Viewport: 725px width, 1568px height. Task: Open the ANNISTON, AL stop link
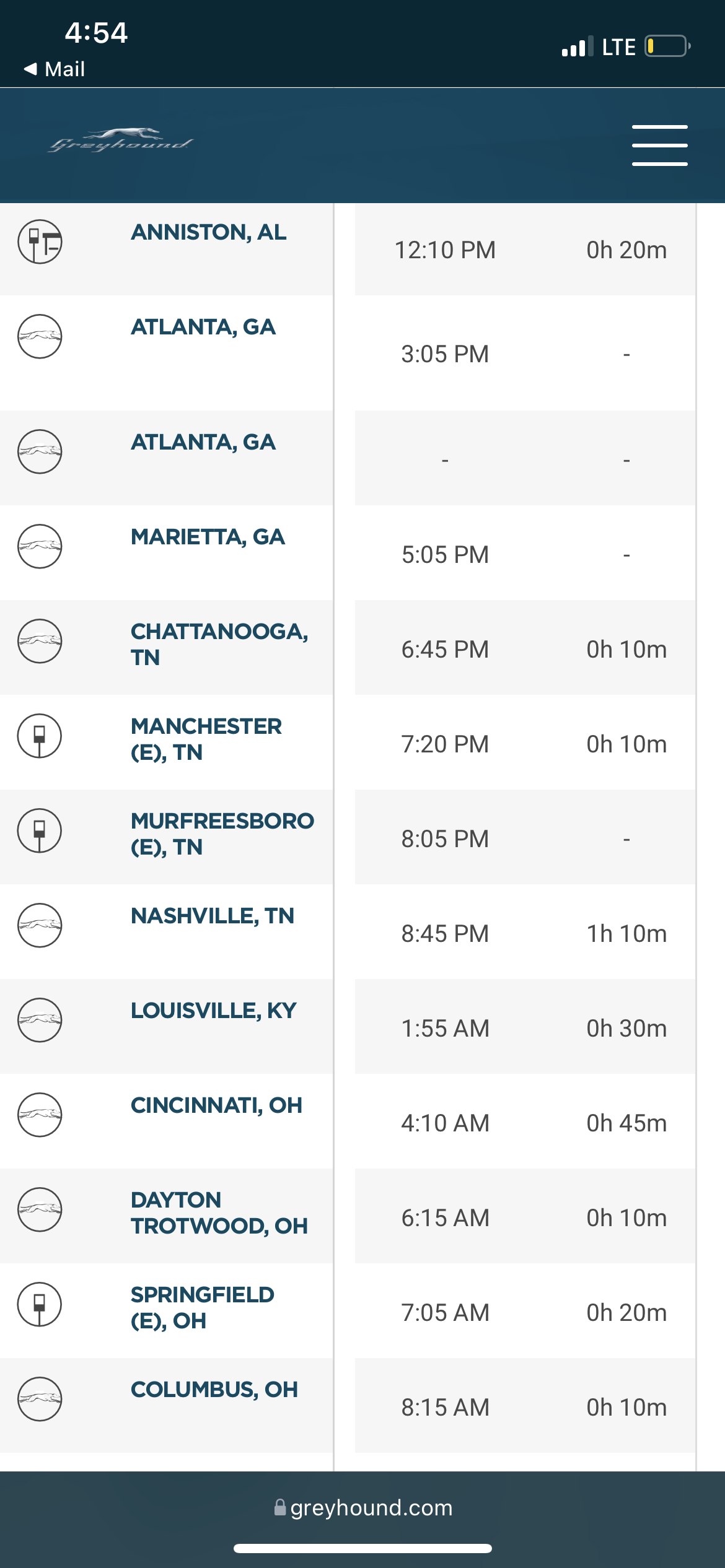pyautogui.click(x=209, y=232)
